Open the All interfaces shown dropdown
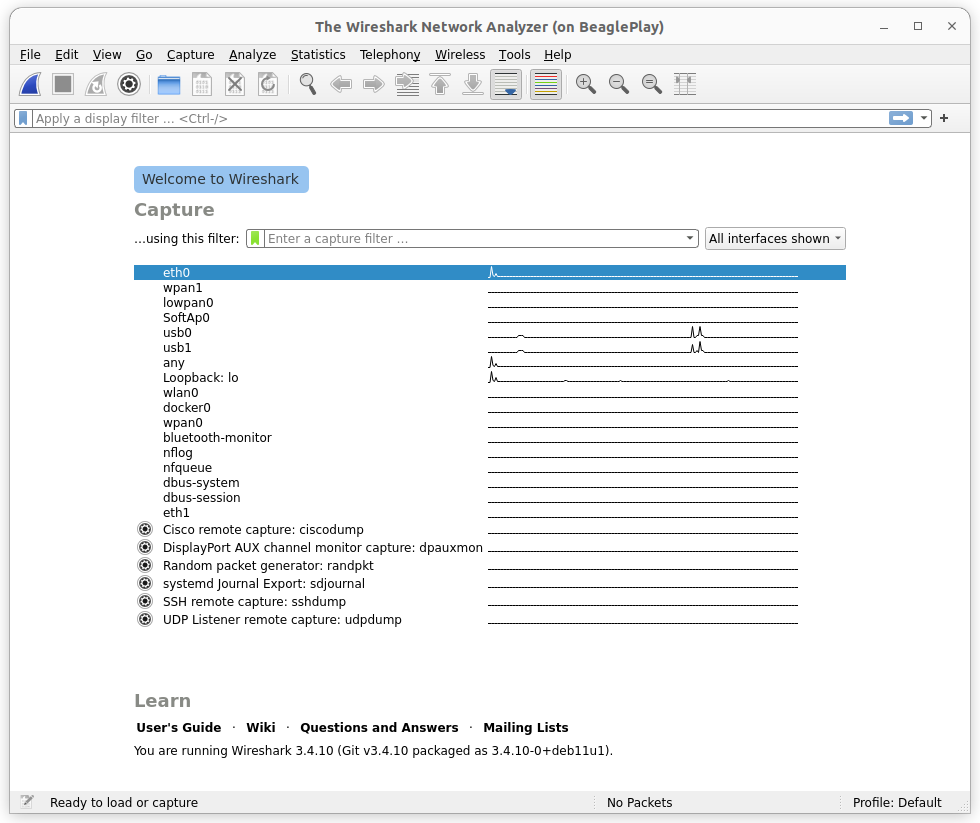Image resolution: width=980 pixels, height=823 pixels. point(774,238)
